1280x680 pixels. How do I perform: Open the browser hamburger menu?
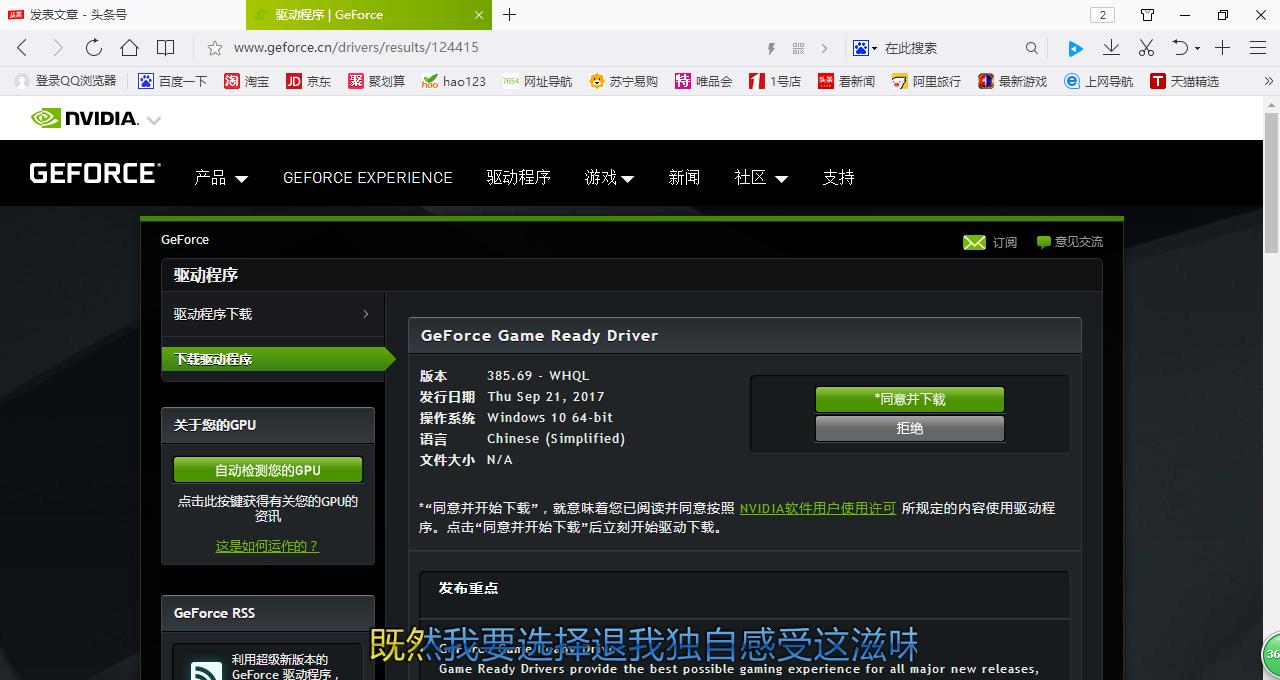[x=1258, y=48]
